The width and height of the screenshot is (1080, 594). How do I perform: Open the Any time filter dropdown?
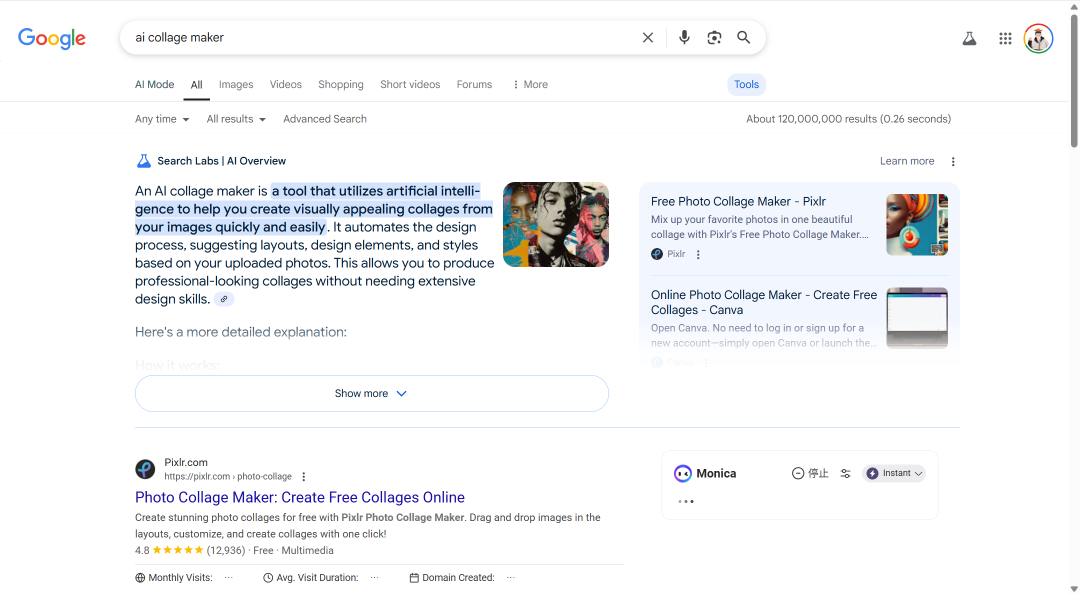click(162, 119)
